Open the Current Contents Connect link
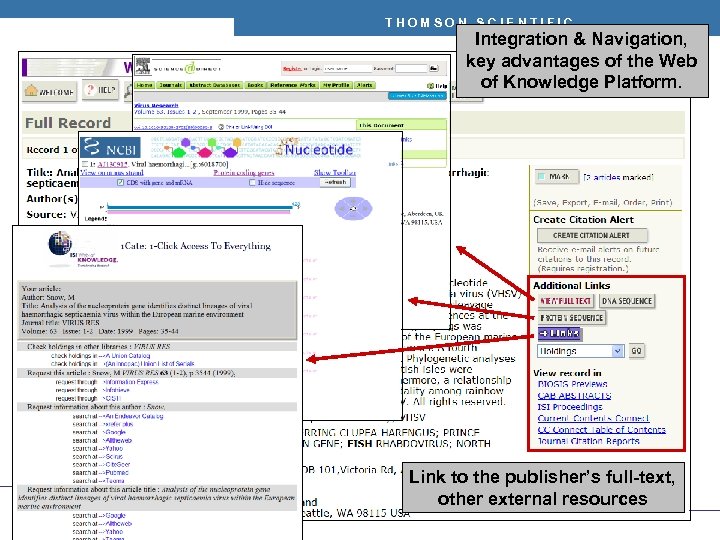 [593, 418]
